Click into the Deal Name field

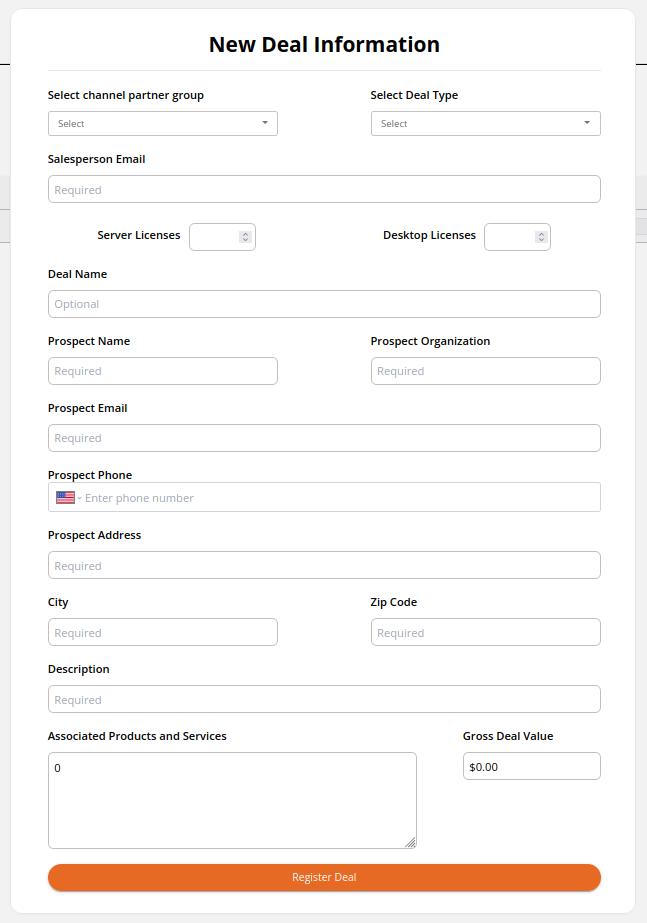tap(324, 304)
